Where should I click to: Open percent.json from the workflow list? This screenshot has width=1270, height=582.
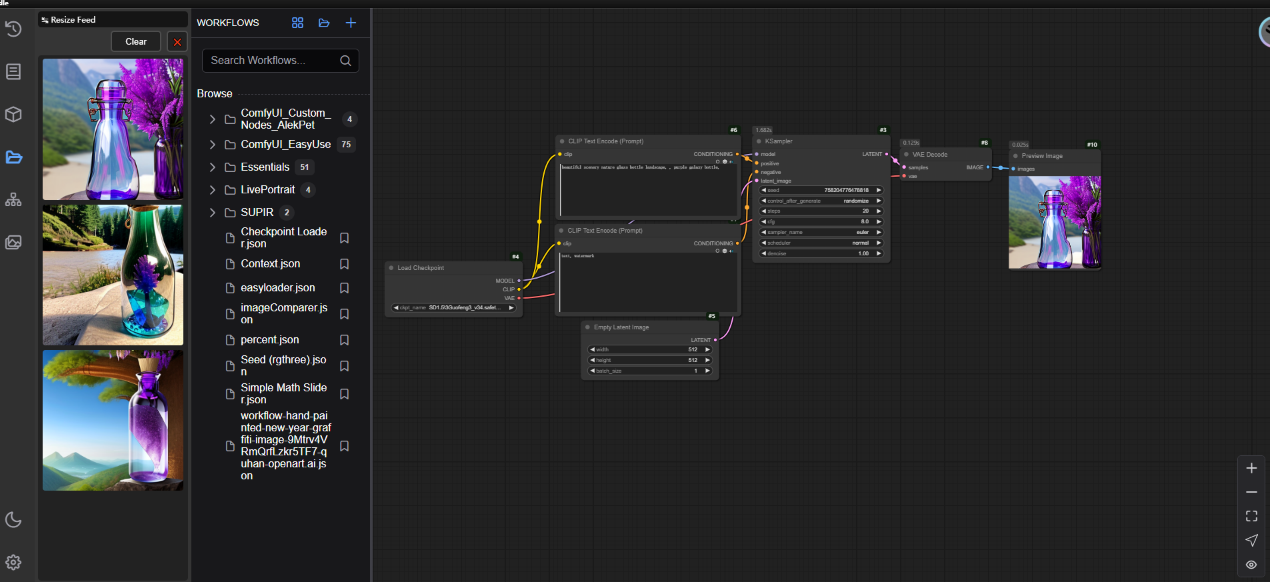270,340
